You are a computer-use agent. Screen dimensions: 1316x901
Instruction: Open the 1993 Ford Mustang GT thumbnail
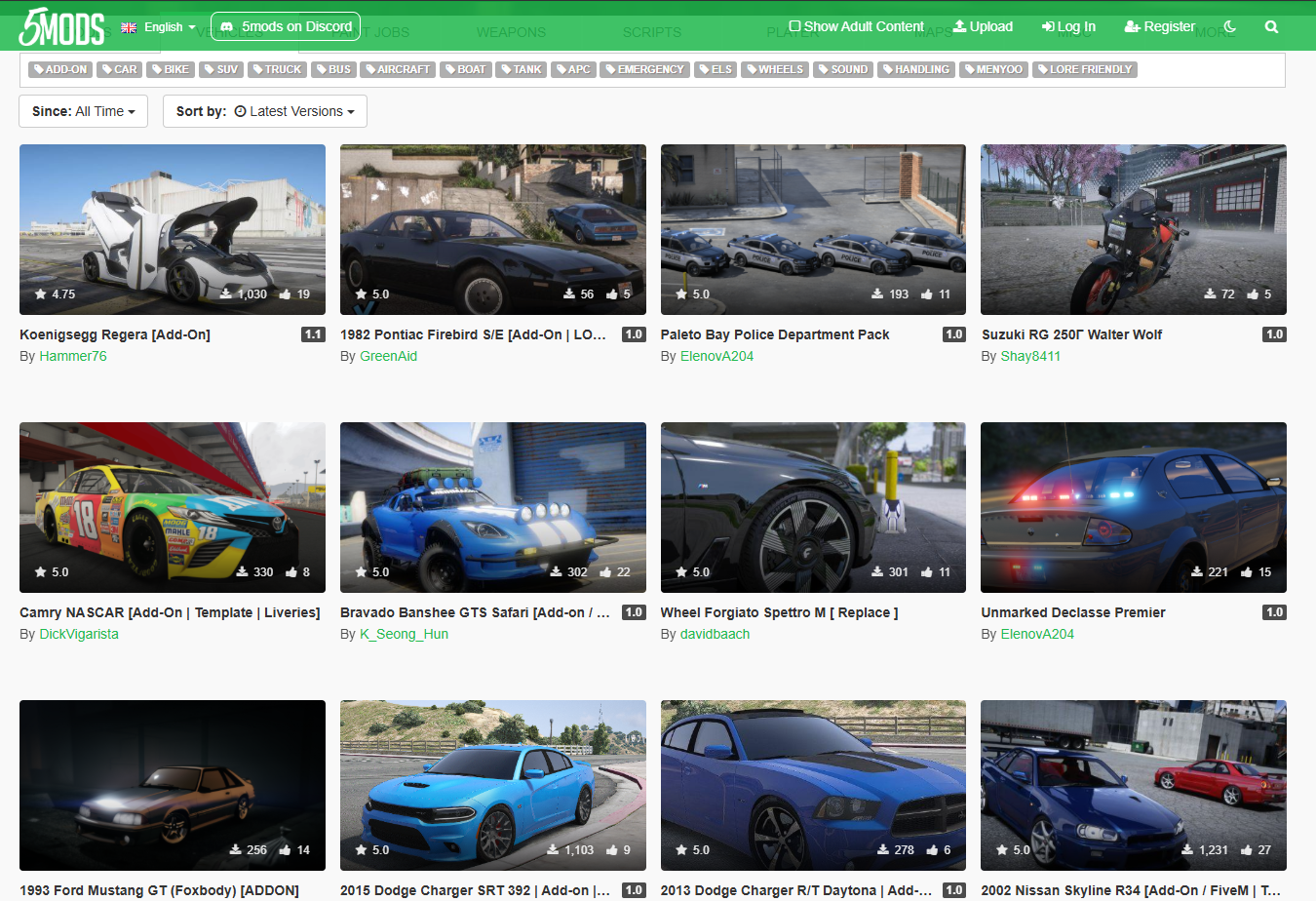tap(173, 785)
